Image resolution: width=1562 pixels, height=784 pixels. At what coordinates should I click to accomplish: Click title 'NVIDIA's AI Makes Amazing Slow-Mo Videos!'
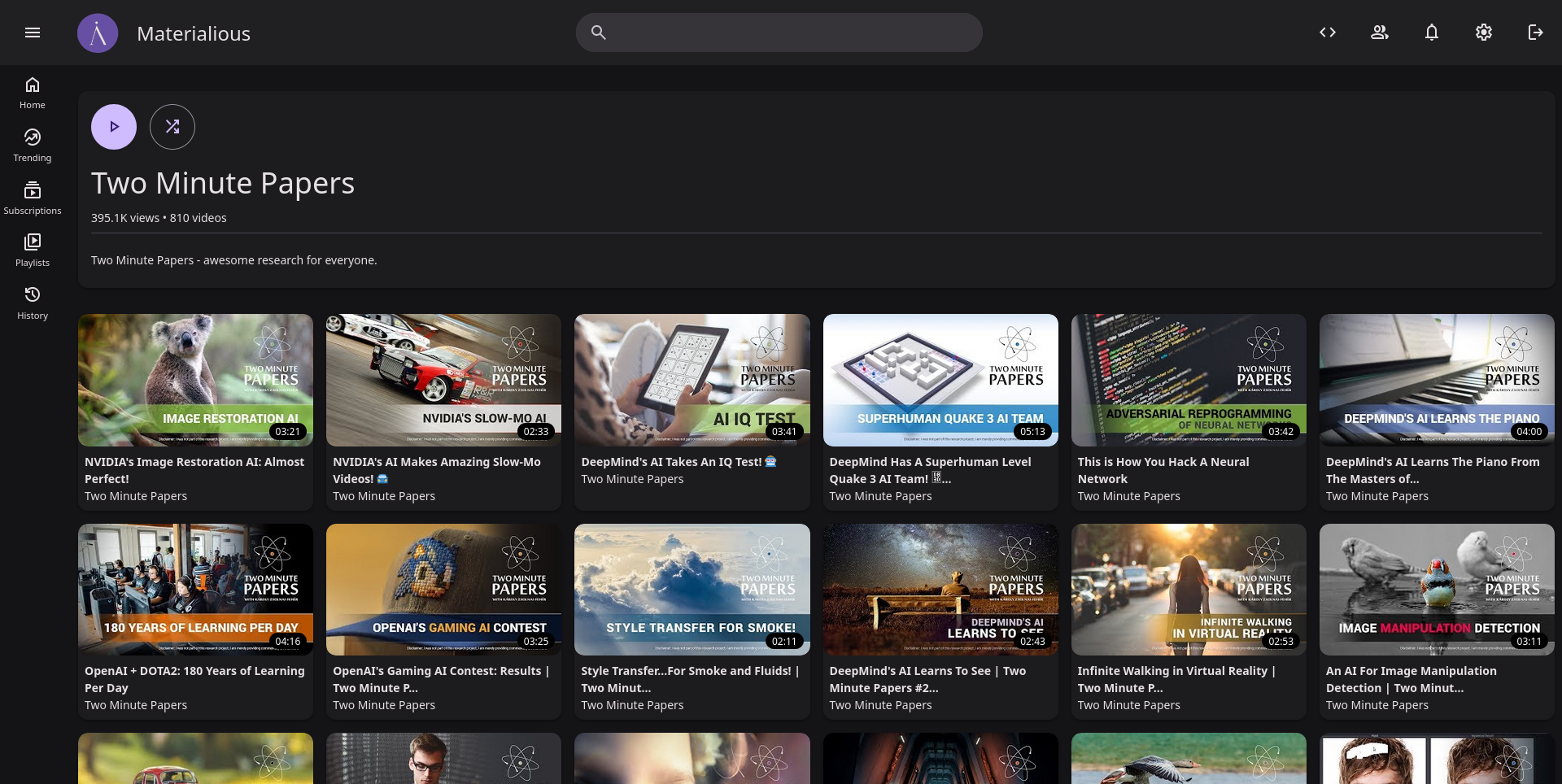pyautogui.click(x=437, y=470)
